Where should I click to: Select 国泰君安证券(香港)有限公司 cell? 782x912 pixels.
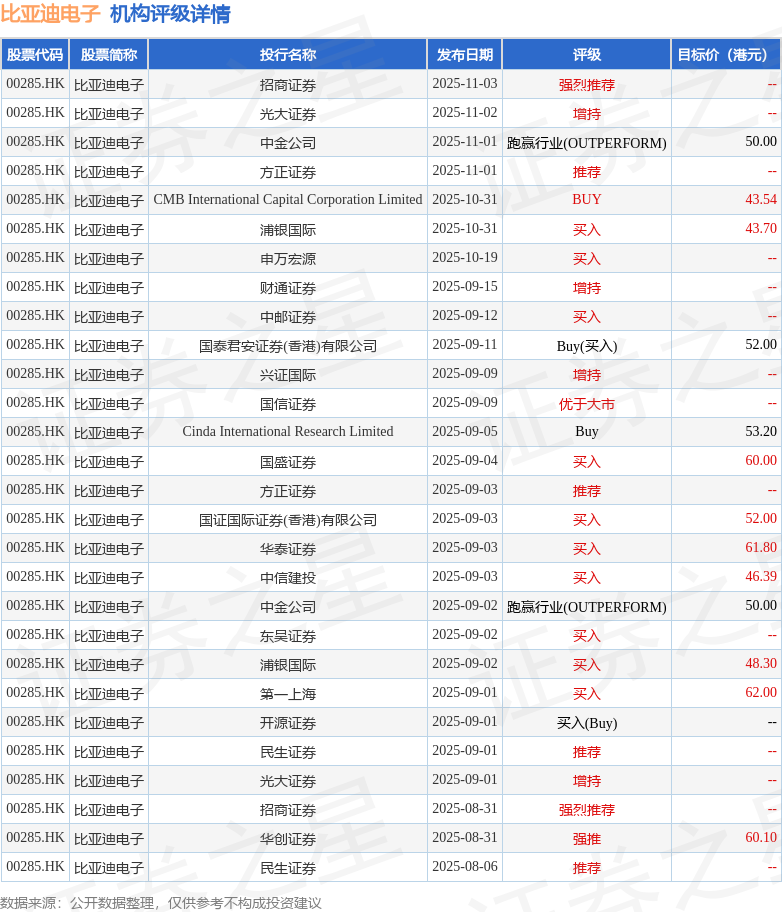[x=287, y=346]
